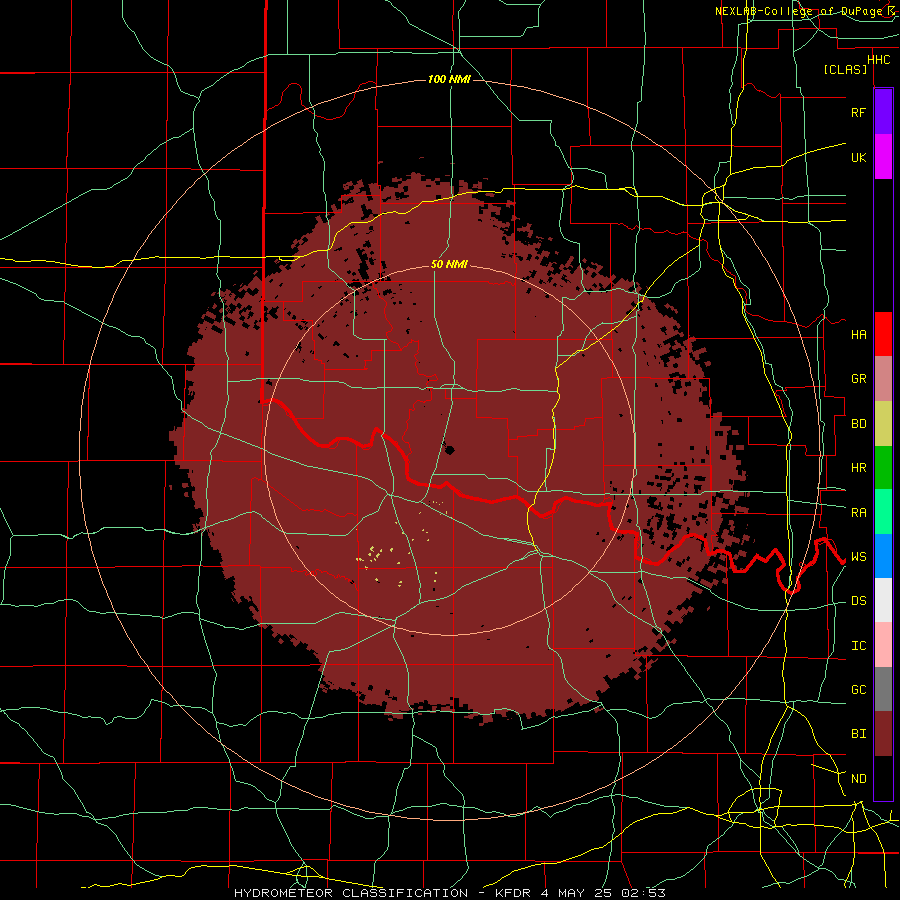Click the BD yellow legend swatch
The width and height of the screenshot is (900, 900).
coord(883,423)
